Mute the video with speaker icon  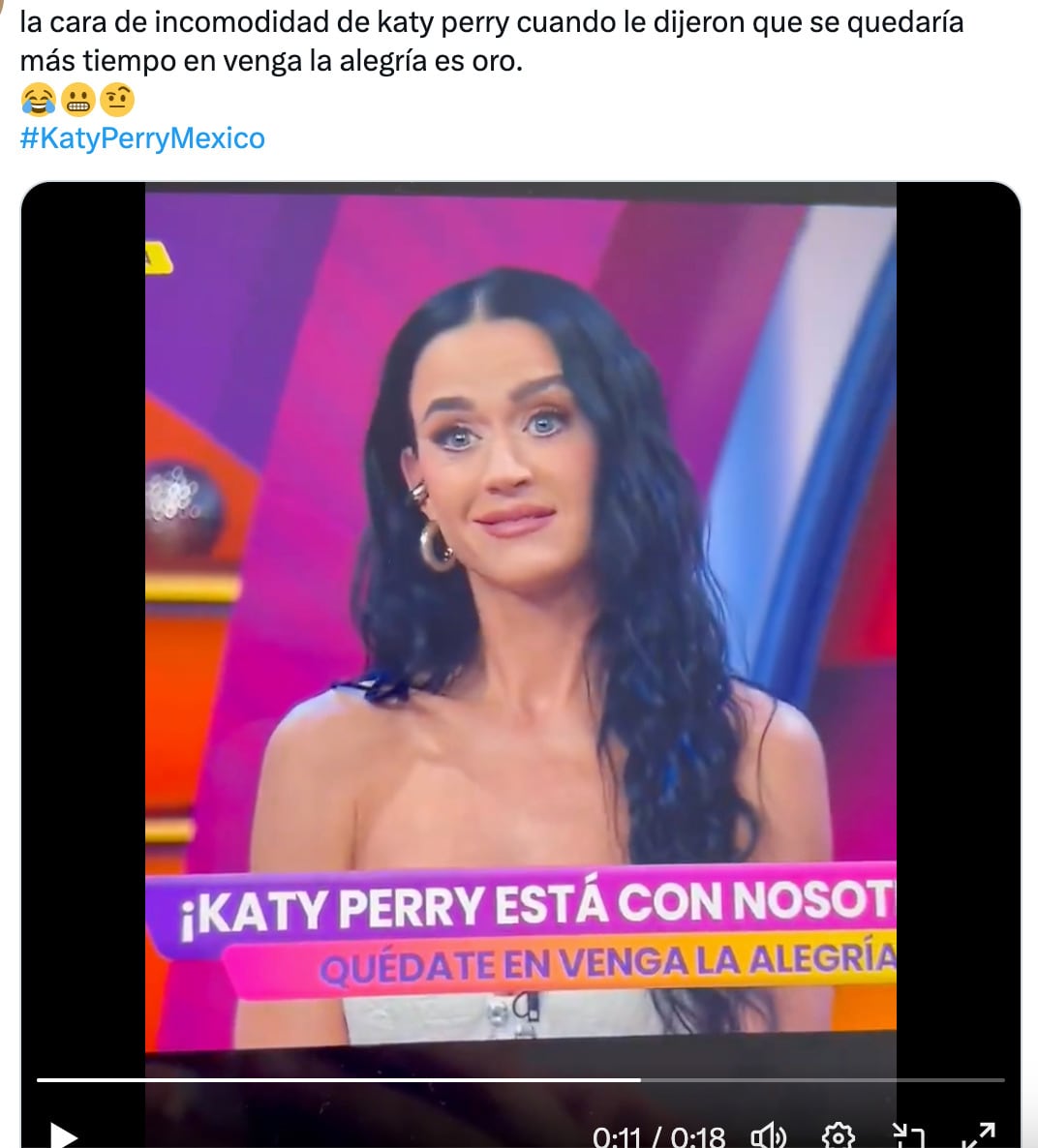tap(769, 1135)
